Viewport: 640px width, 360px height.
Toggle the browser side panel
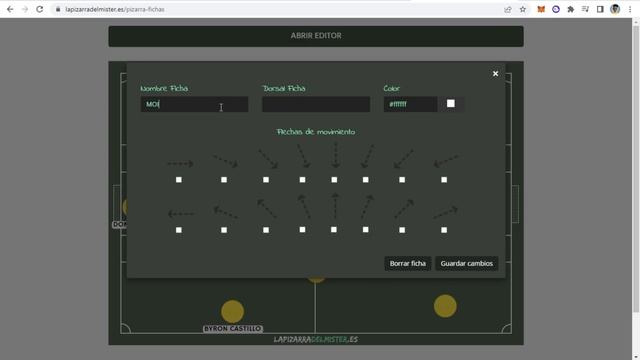(600, 9)
